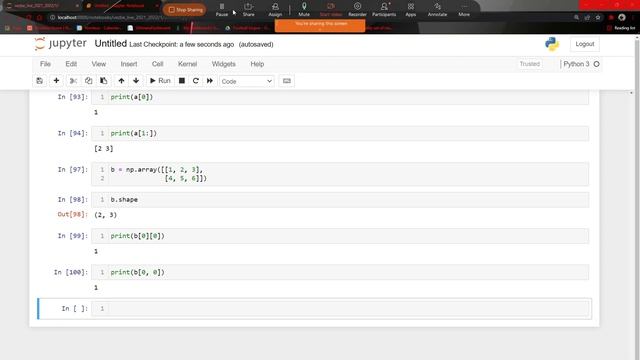This screenshot has width=640, height=360.
Task: Click the Last Checkpoint status text
Action: click(182, 44)
